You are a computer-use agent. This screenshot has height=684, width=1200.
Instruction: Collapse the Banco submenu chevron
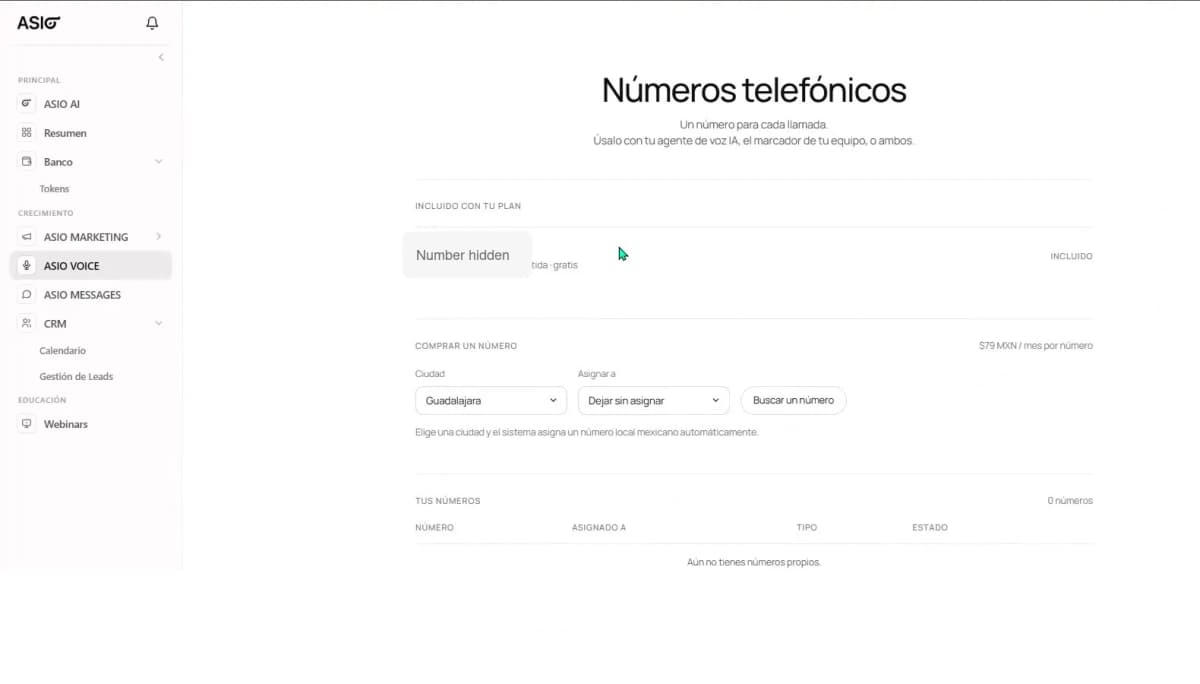(158, 162)
